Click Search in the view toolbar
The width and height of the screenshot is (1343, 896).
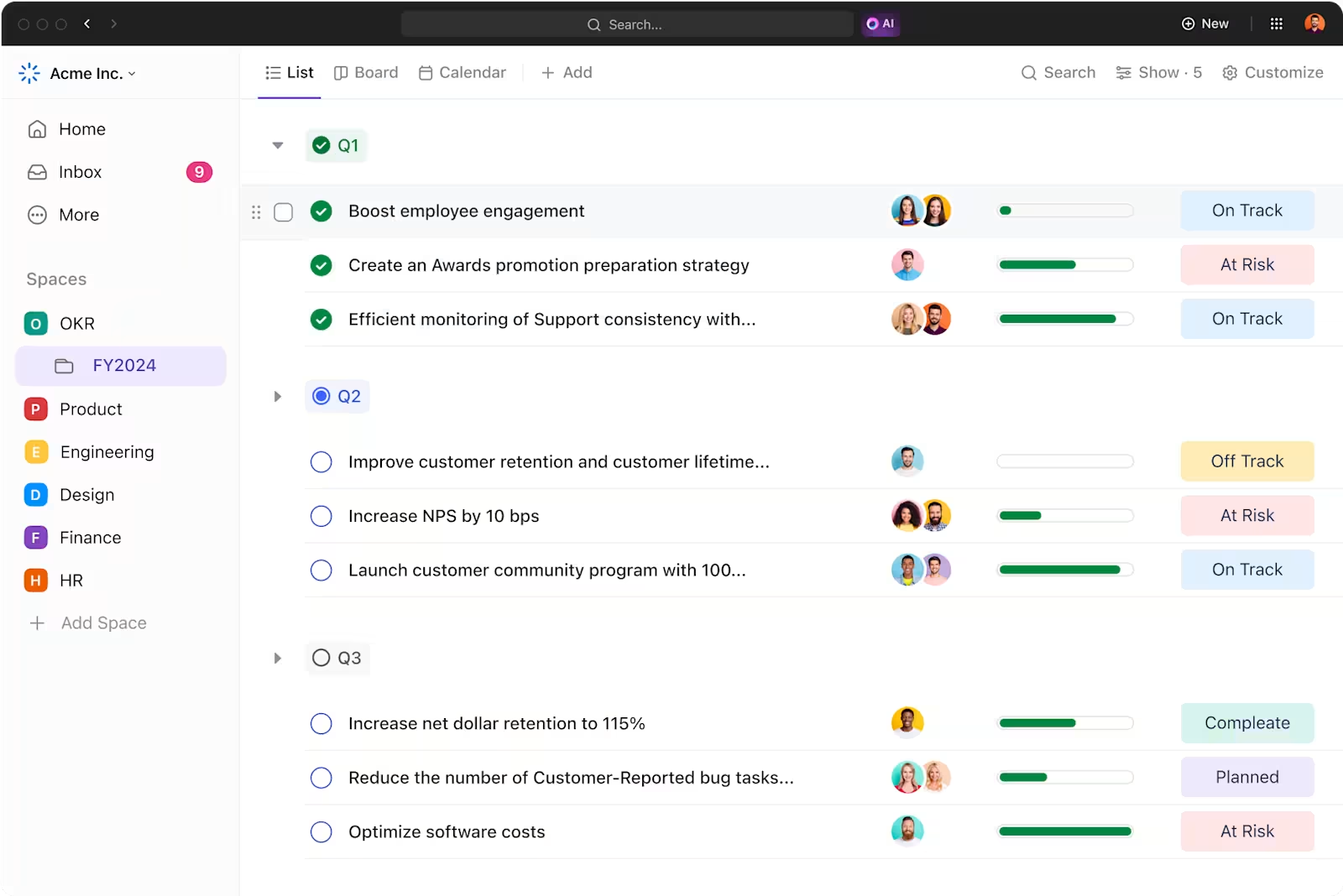tap(1058, 73)
